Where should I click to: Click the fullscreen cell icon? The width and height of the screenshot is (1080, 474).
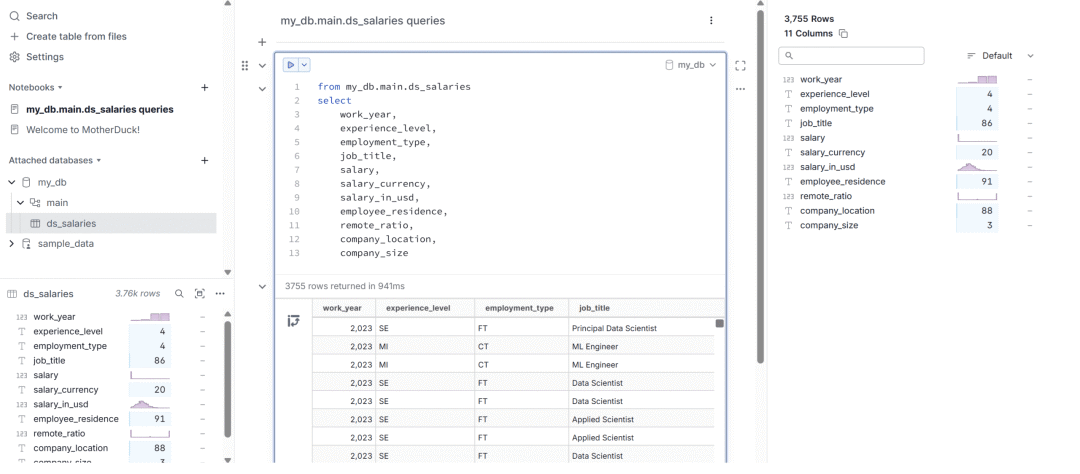click(x=740, y=66)
